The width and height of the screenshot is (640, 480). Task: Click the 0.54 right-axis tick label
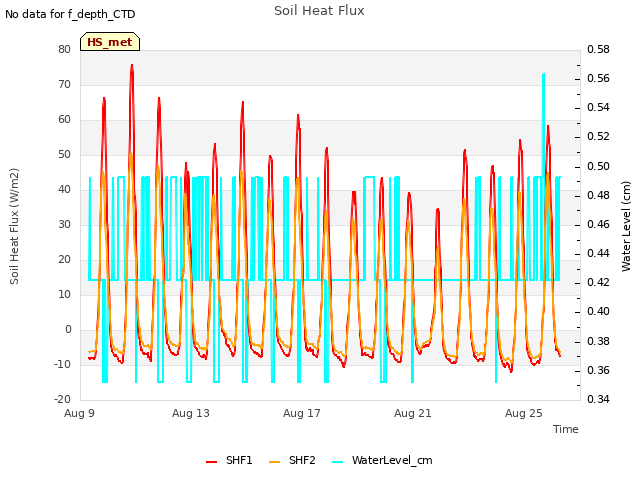[598, 107]
